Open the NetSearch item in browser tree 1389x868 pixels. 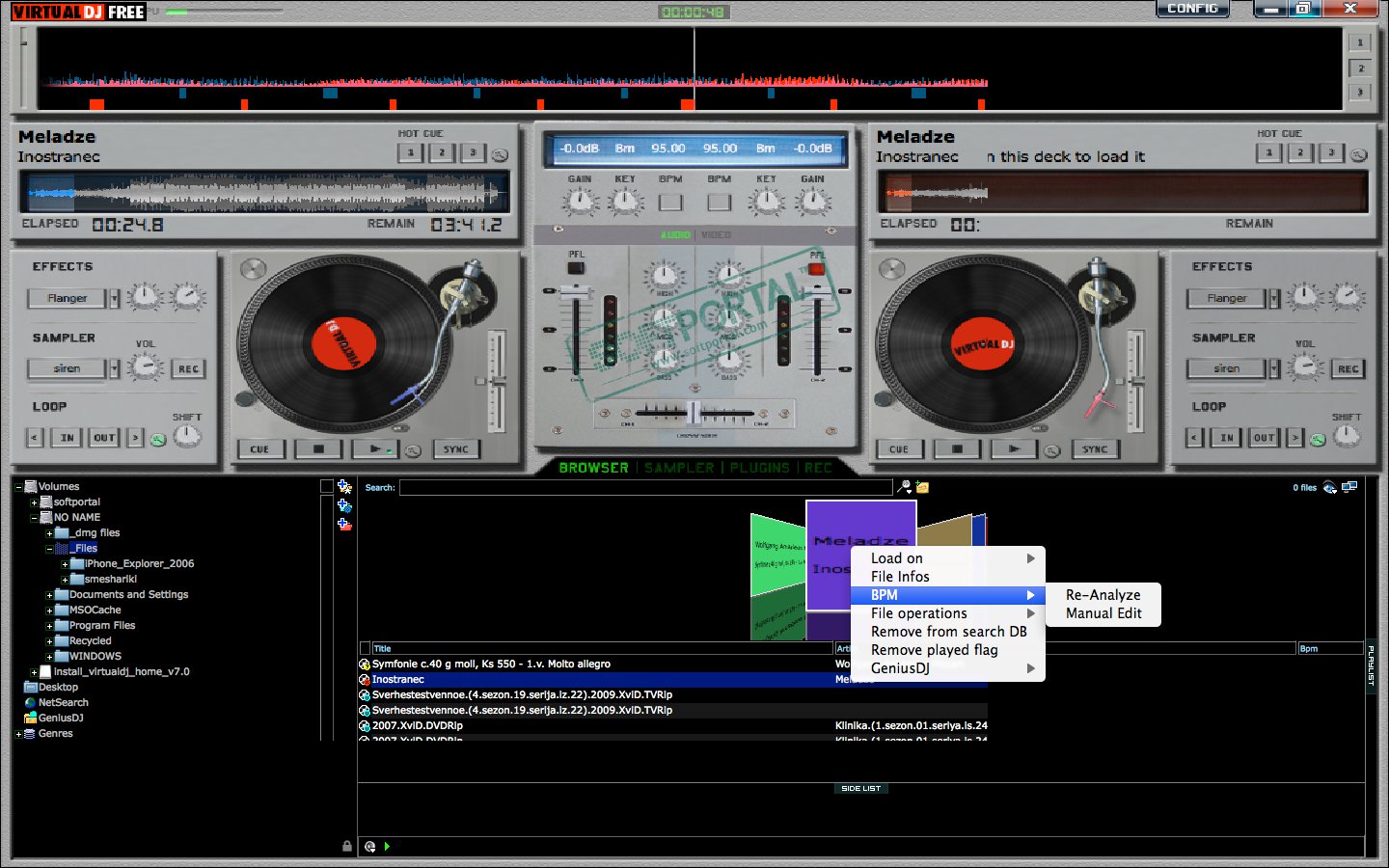coord(63,703)
